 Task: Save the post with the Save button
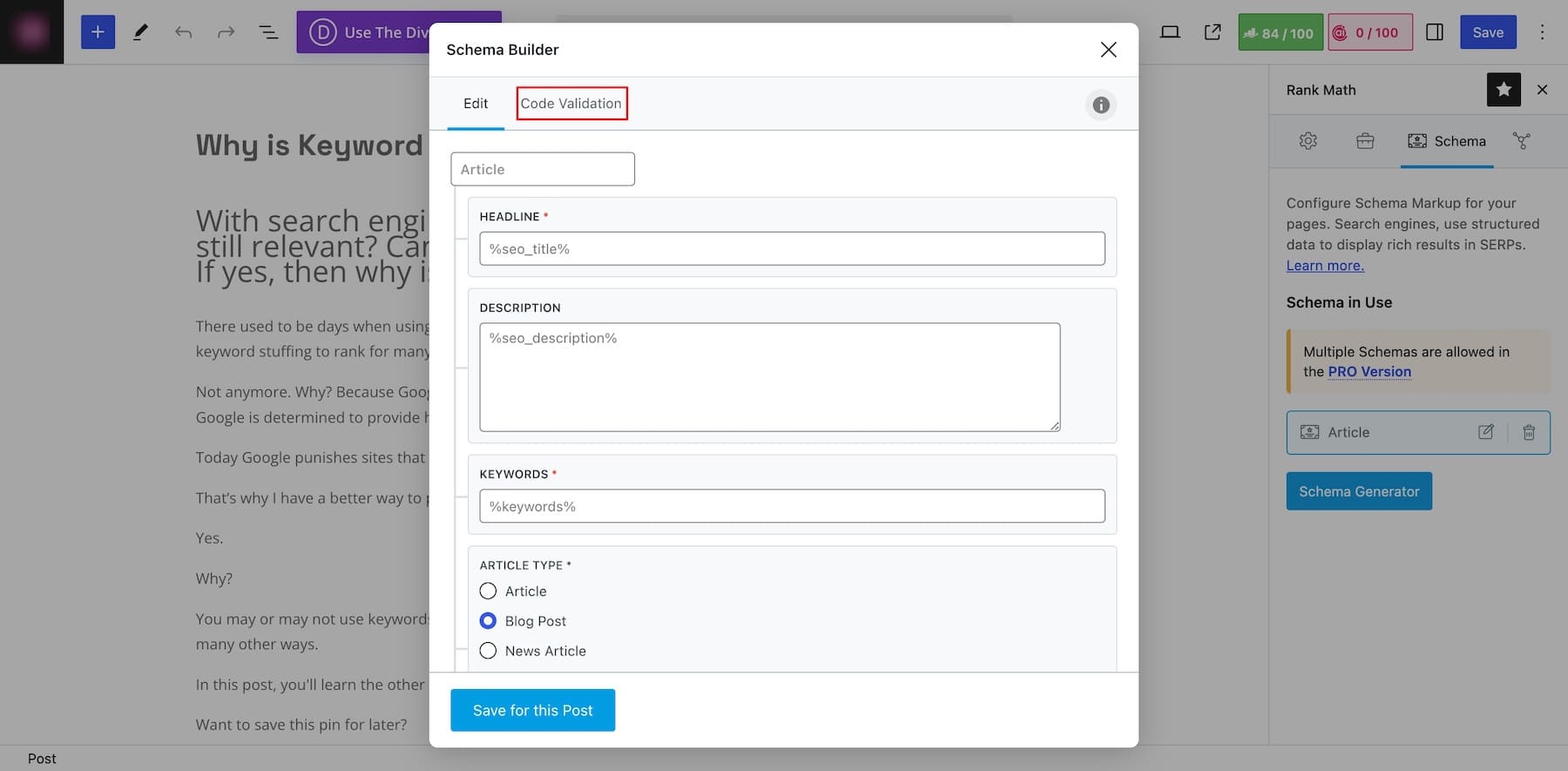pyautogui.click(x=1488, y=32)
